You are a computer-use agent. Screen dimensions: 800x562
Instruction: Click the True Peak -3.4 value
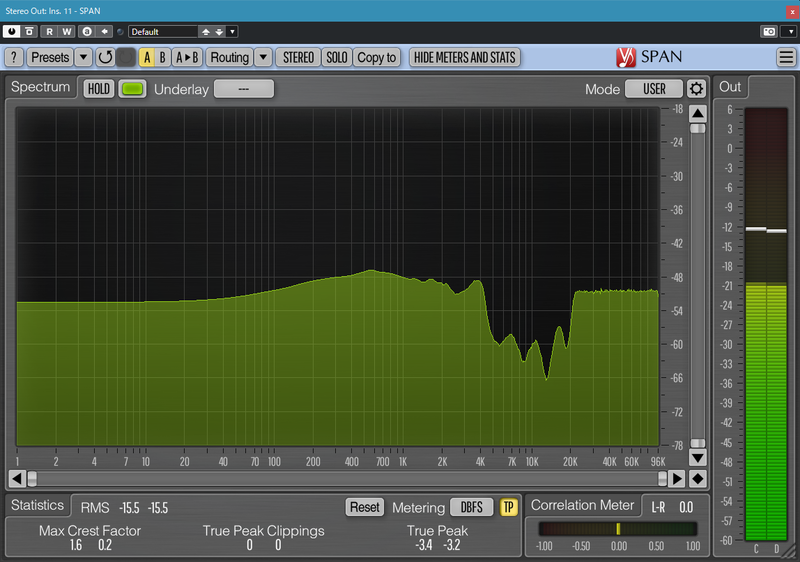423,545
